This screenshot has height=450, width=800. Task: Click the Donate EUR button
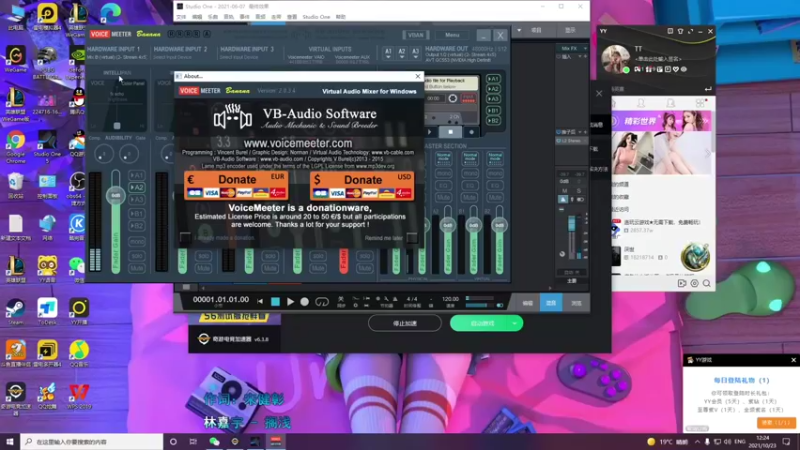point(236,186)
